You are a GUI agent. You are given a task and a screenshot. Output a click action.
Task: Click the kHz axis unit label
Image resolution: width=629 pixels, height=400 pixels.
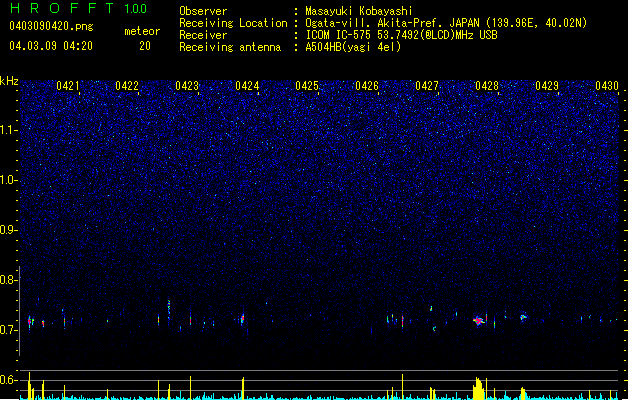pyautogui.click(x=9, y=81)
